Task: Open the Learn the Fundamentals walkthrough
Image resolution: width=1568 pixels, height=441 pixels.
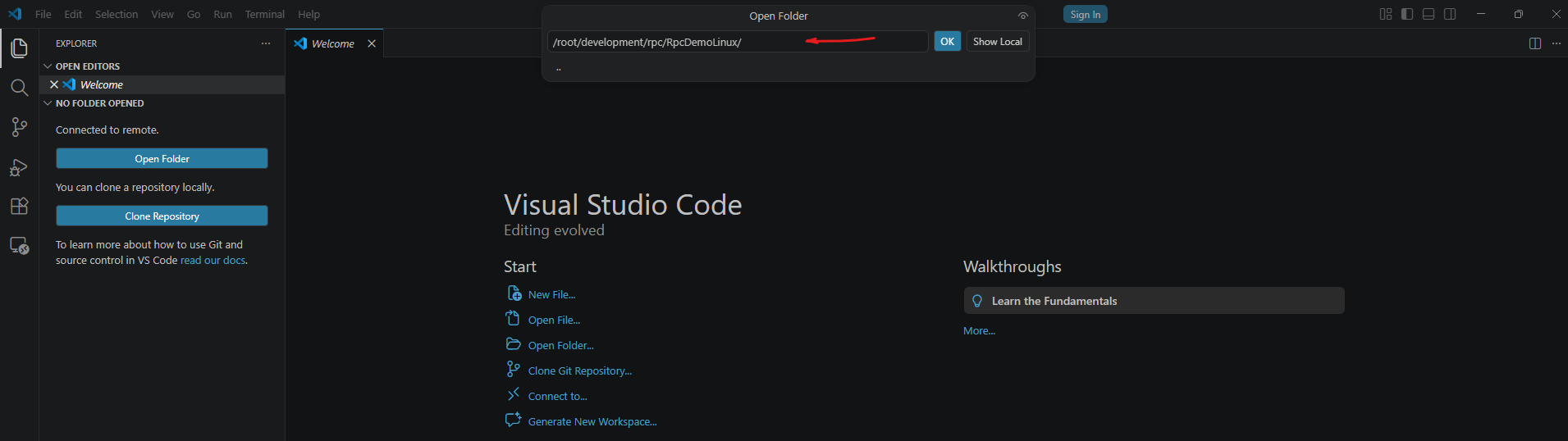Action: [1154, 301]
